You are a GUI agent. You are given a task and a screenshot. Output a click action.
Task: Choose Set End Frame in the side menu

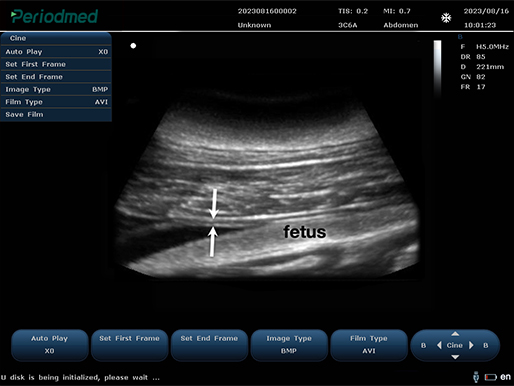tap(56, 77)
